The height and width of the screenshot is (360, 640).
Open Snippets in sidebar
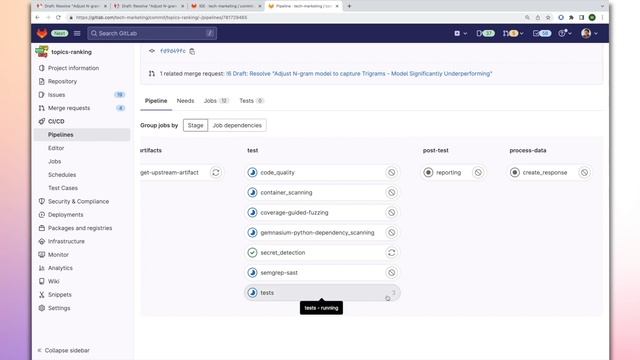60,295
